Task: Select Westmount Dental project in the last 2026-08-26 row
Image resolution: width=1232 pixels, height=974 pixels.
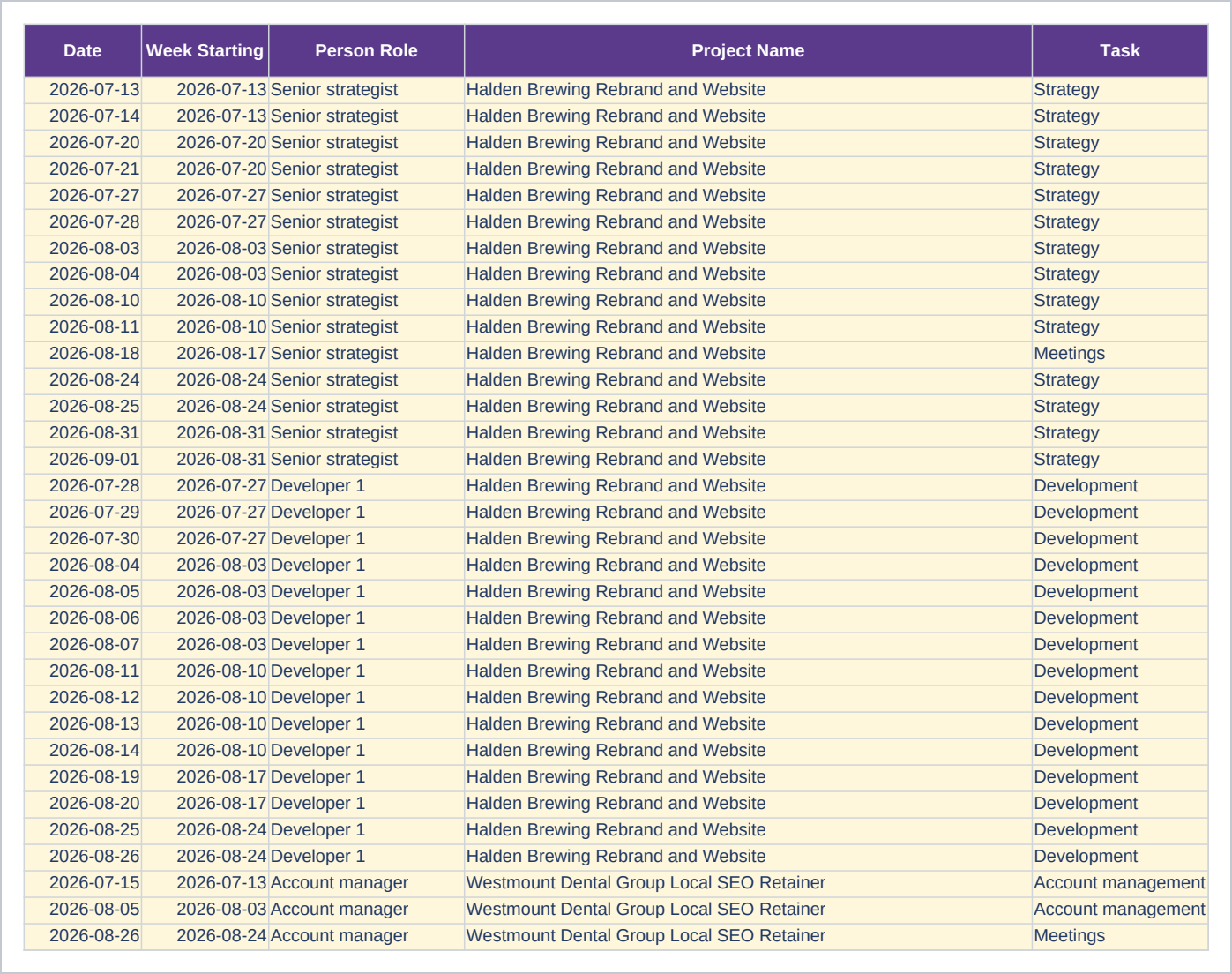Action: tap(748, 936)
